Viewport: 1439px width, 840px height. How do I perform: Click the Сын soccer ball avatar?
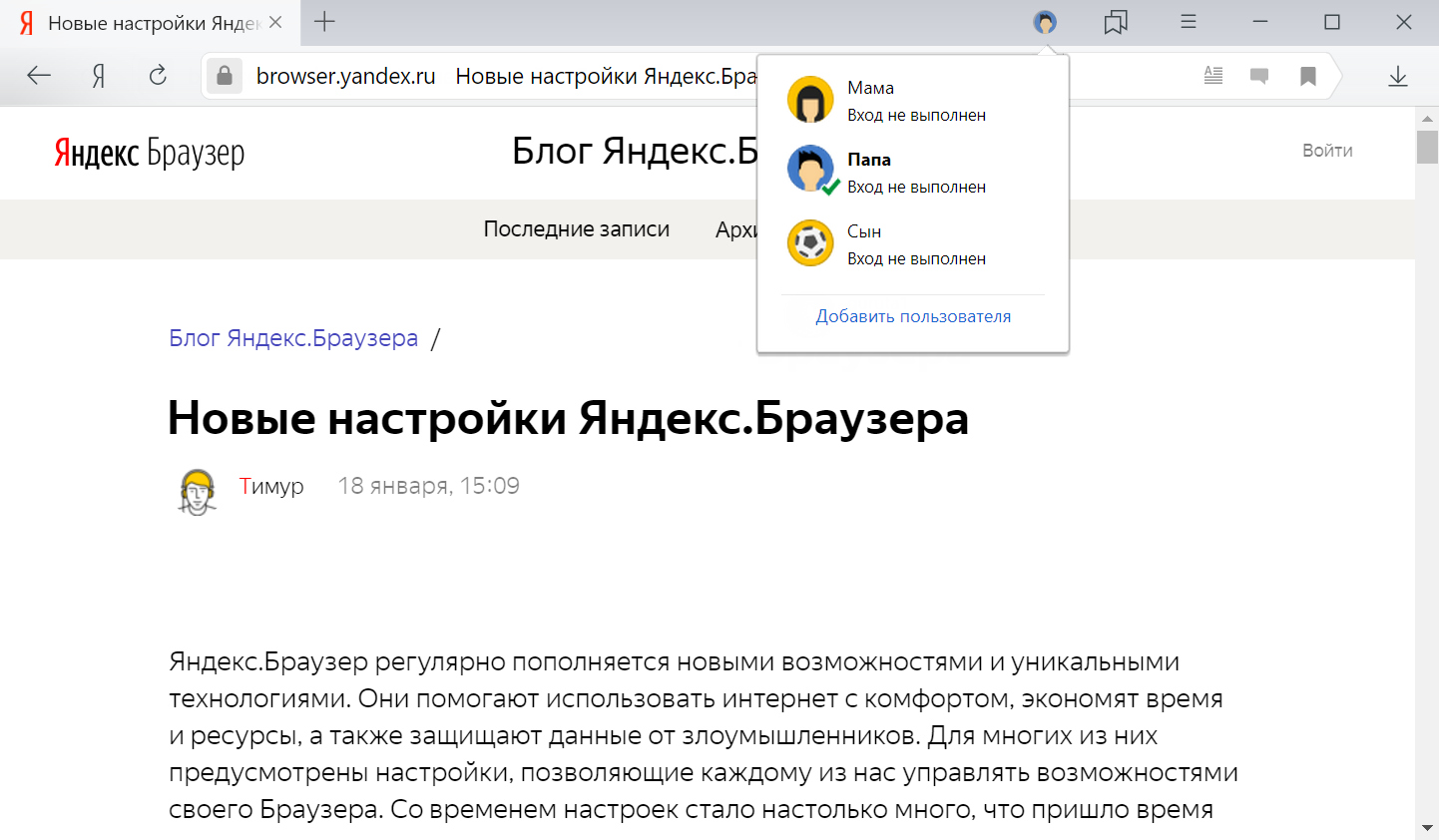(810, 243)
